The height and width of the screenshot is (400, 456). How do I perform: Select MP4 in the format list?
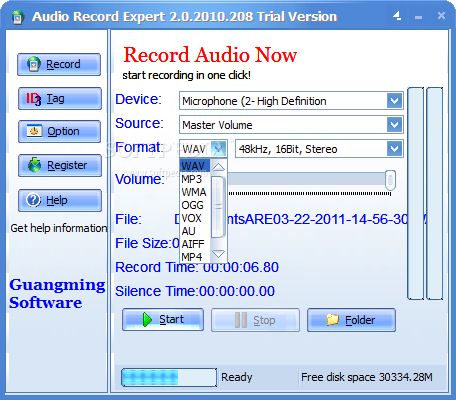pos(195,257)
